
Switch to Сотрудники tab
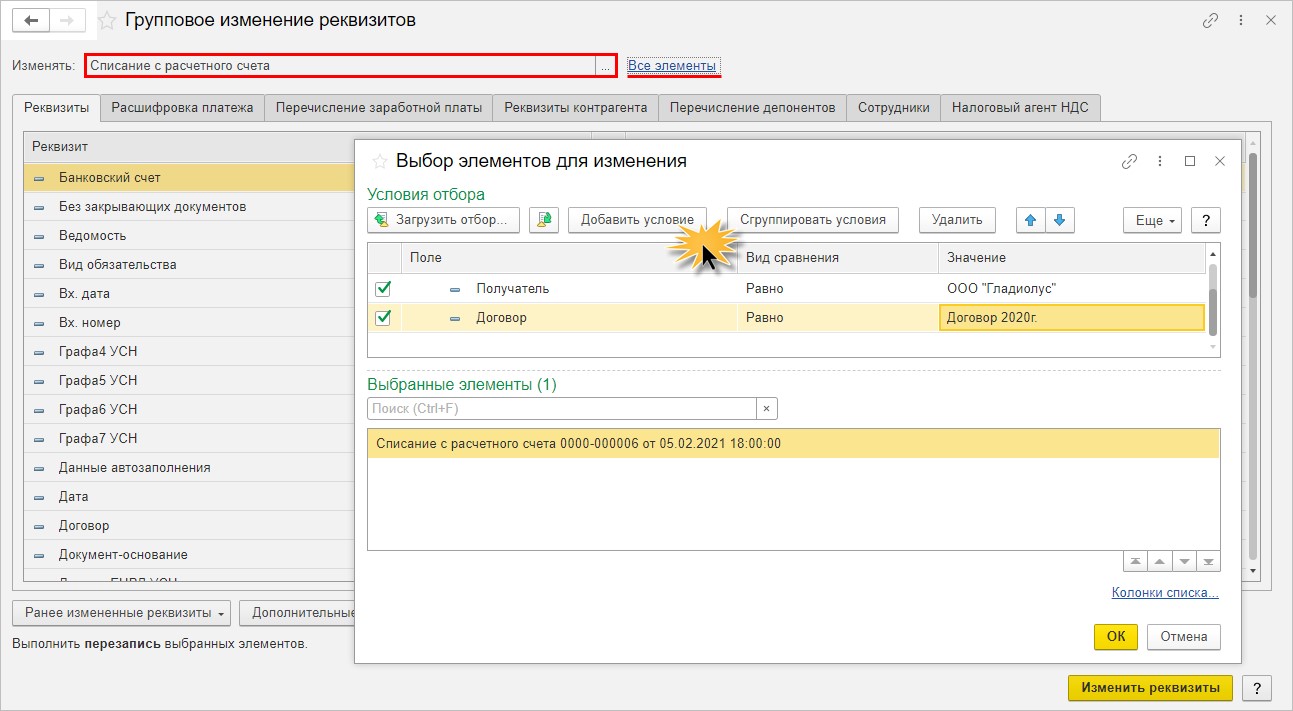tap(893, 107)
